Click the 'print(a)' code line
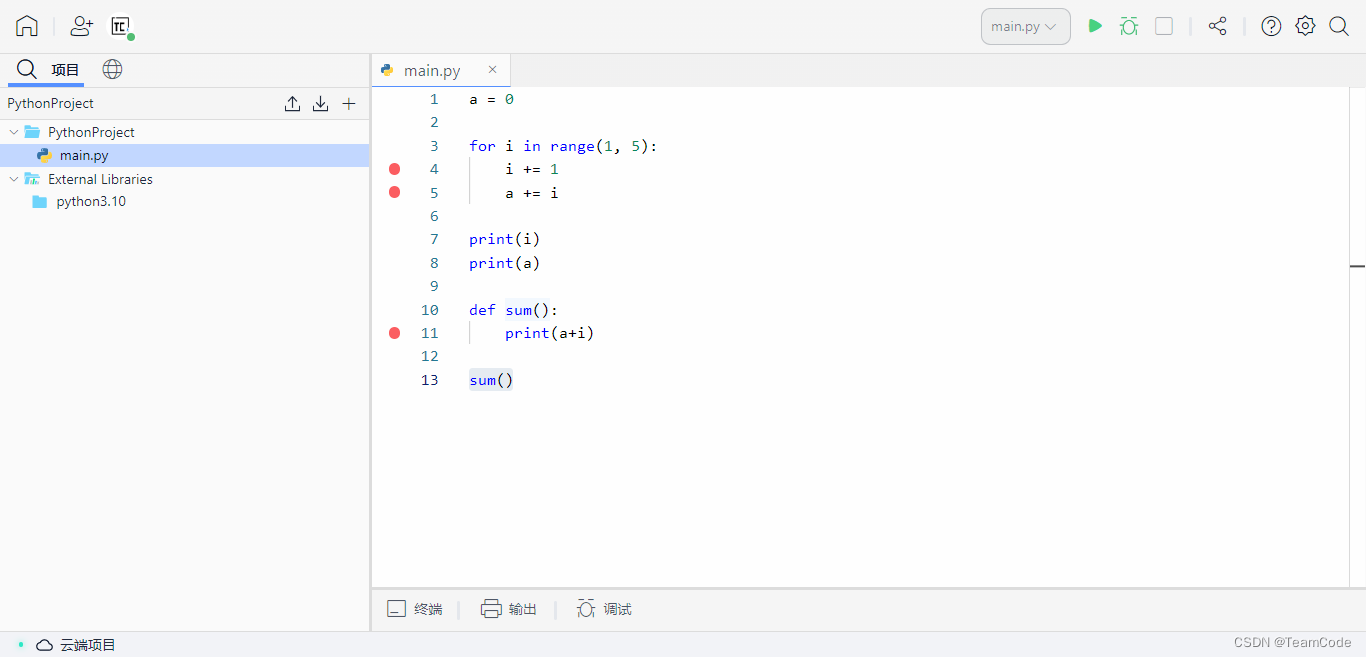Image resolution: width=1366 pixels, height=657 pixels. click(505, 263)
